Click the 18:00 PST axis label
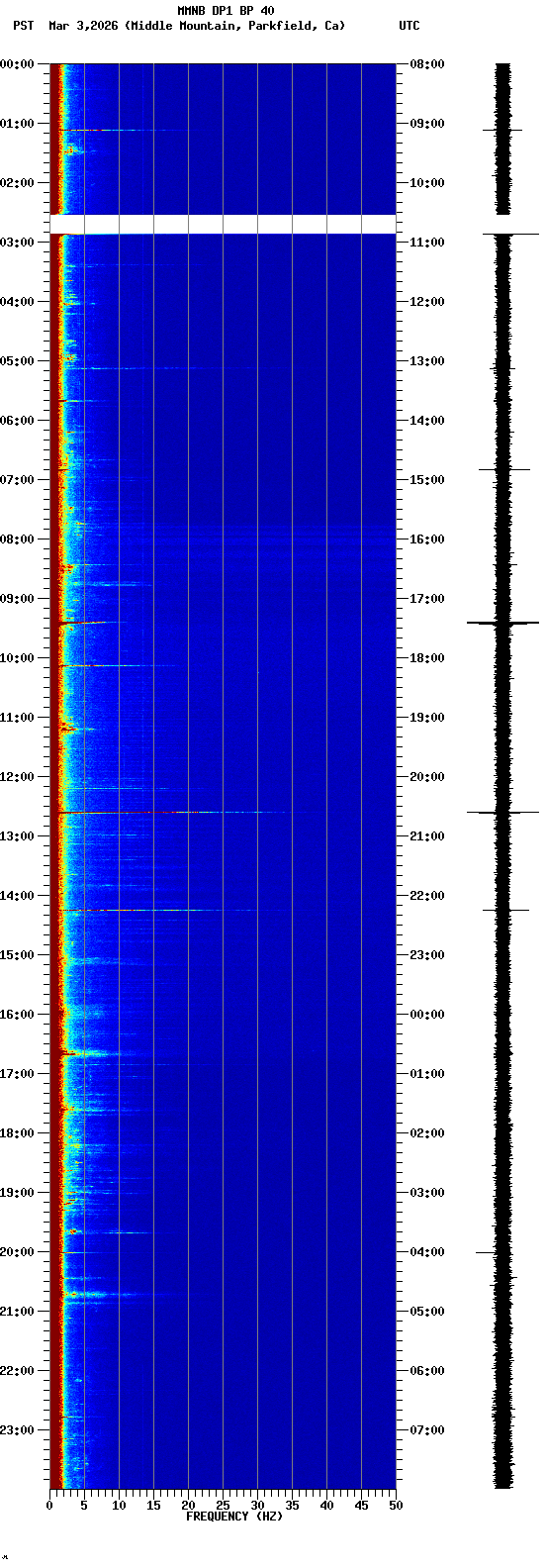This screenshot has width=546, height=1568. coord(17,1133)
